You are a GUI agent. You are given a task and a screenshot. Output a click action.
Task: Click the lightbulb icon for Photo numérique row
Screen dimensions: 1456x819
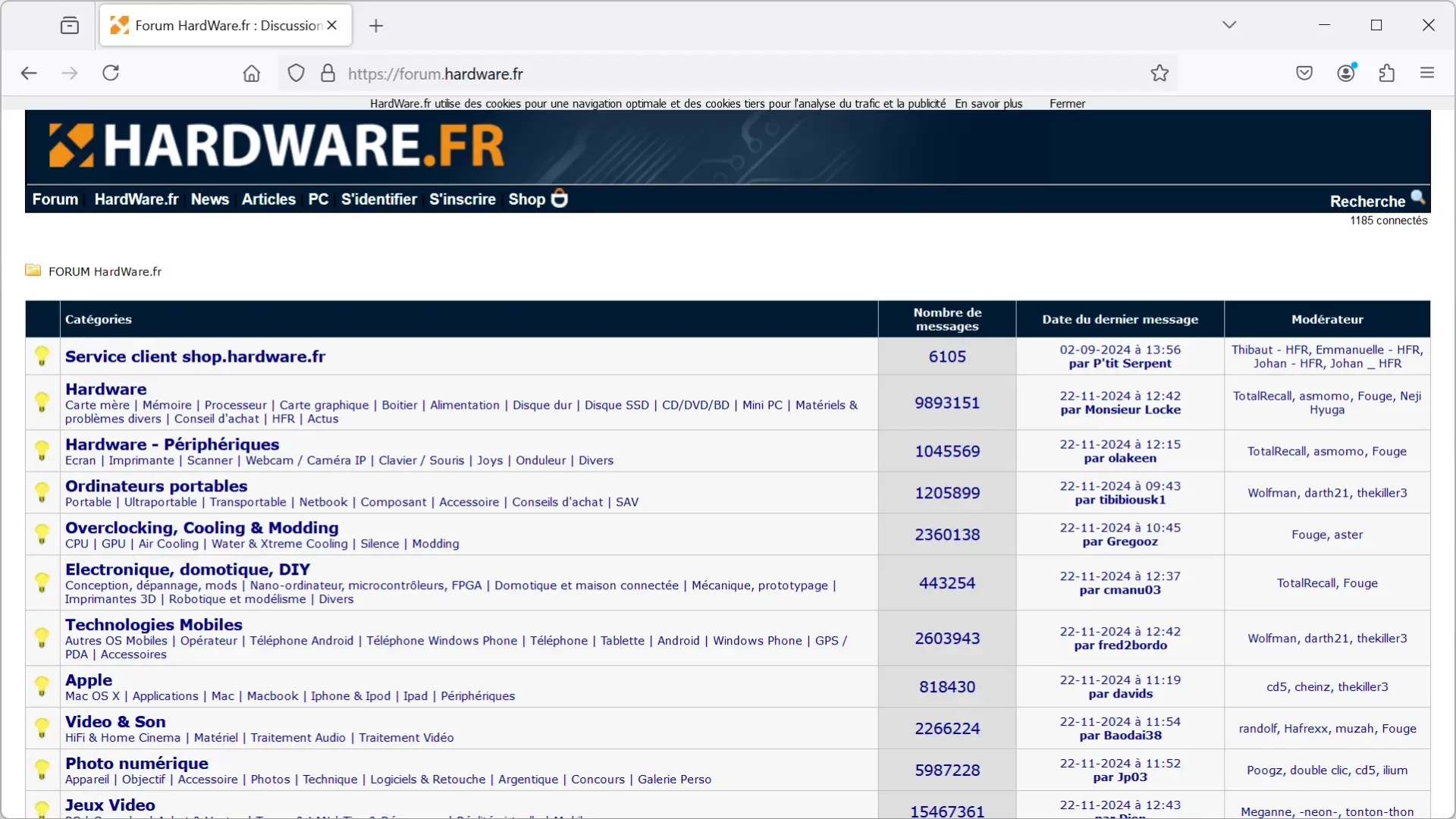tap(42, 770)
